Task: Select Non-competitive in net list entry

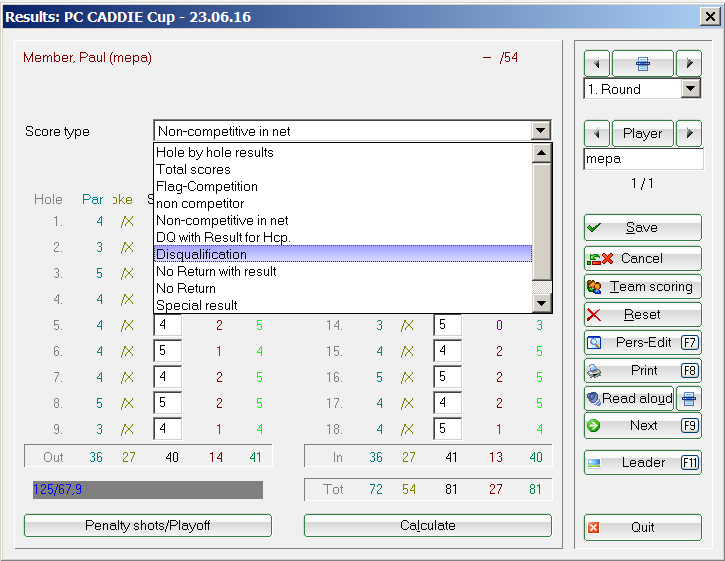Action: click(343, 220)
